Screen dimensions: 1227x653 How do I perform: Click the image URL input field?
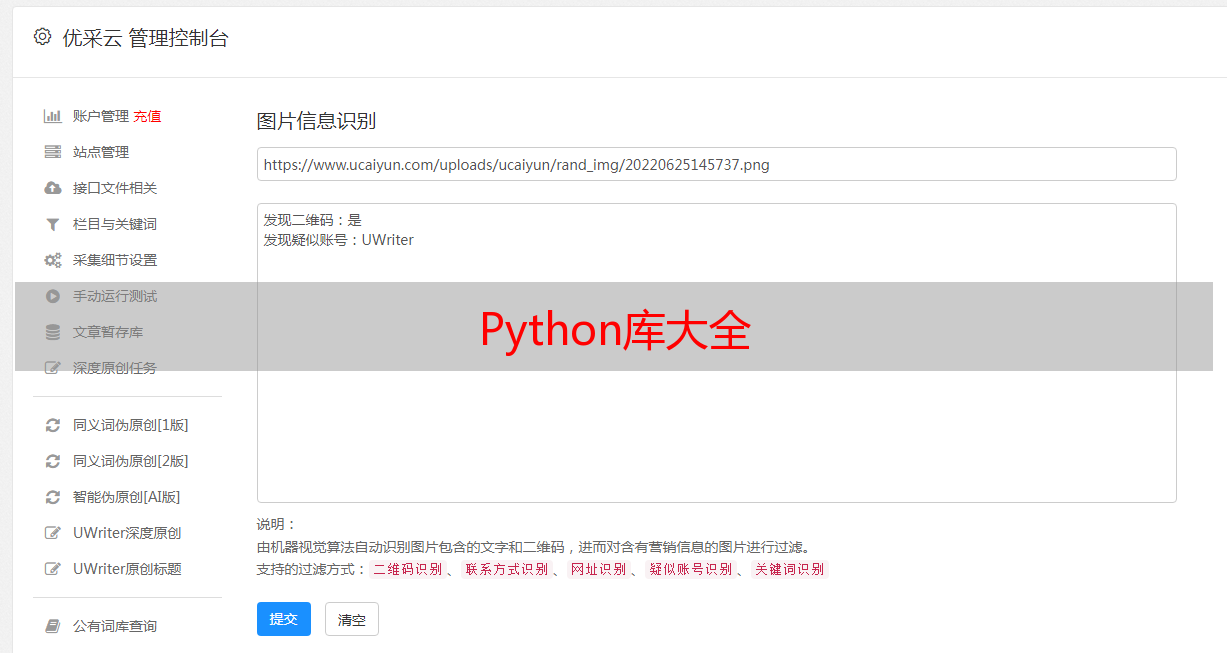coord(716,164)
